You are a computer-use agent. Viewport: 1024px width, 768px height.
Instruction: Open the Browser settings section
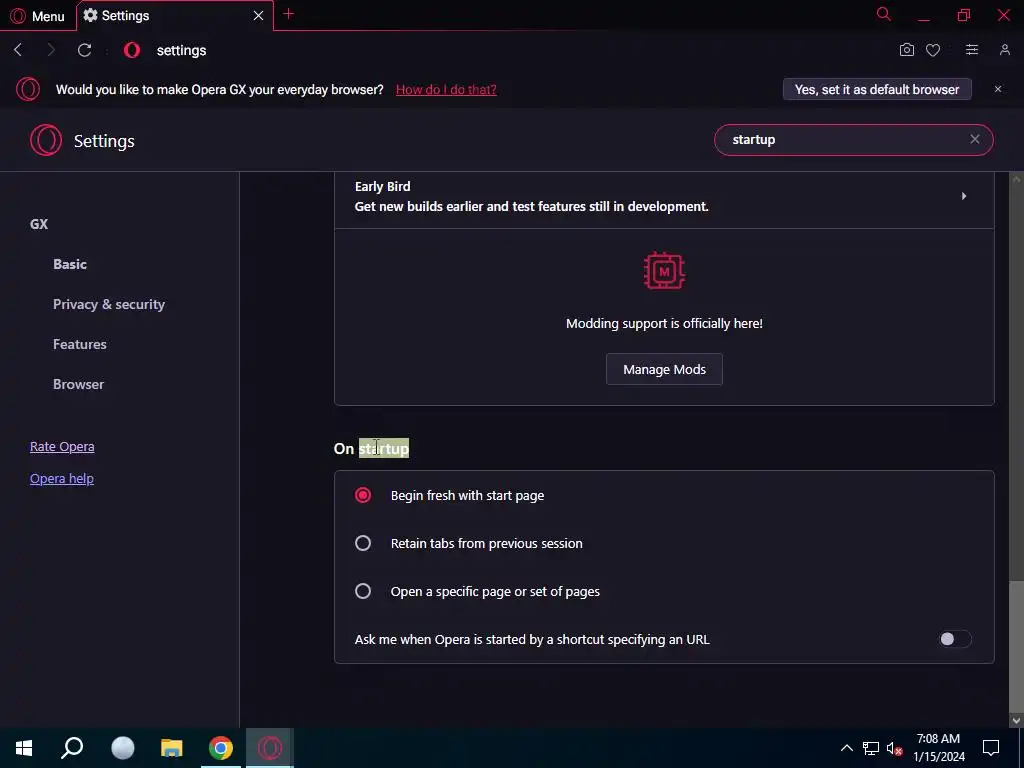pos(78,384)
